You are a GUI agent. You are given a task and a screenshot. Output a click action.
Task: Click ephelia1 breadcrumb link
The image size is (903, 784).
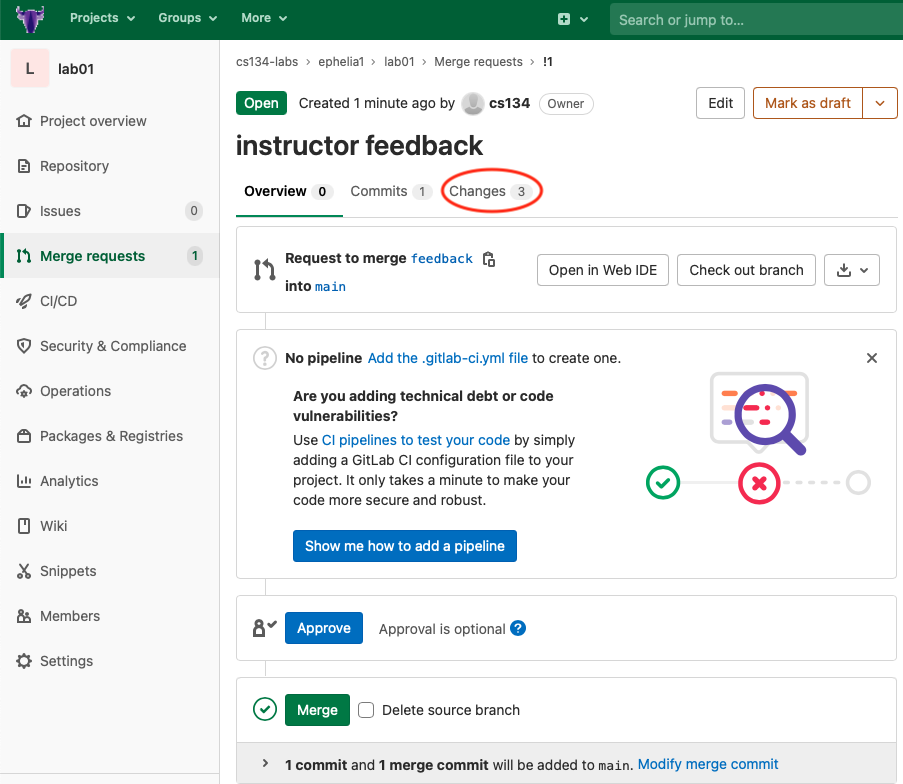click(x=341, y=62)
